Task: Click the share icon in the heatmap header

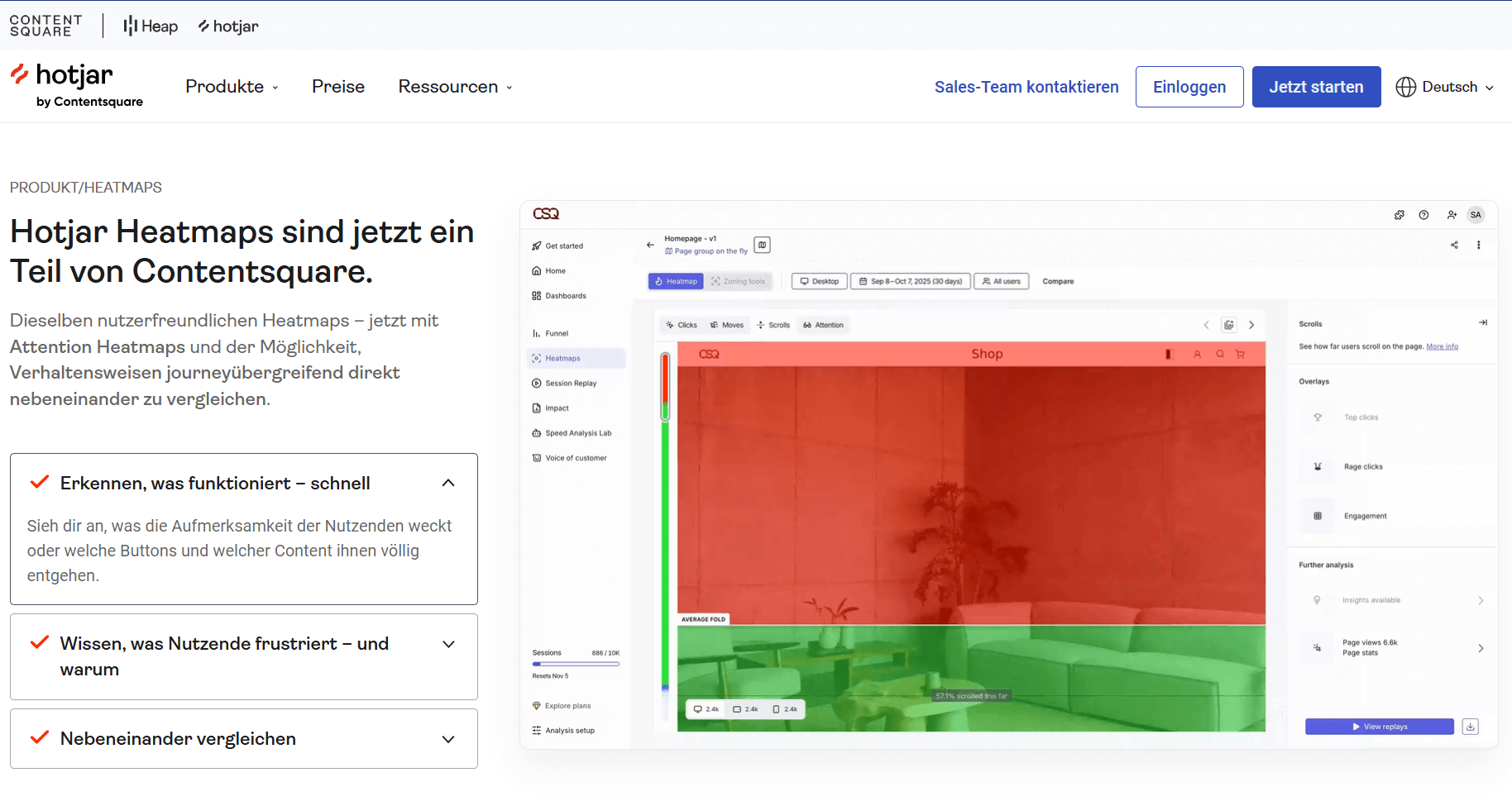Action: (x=1454, y=245)
